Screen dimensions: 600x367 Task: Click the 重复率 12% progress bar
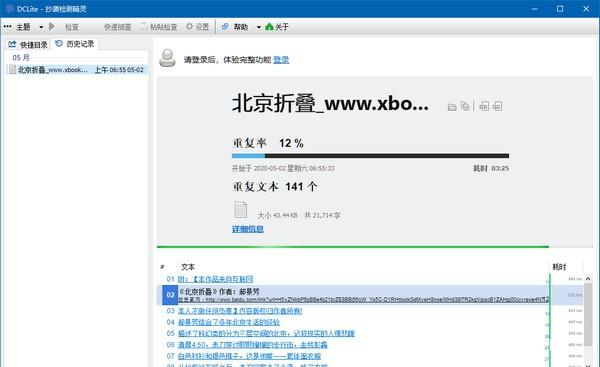pos(370,156)
